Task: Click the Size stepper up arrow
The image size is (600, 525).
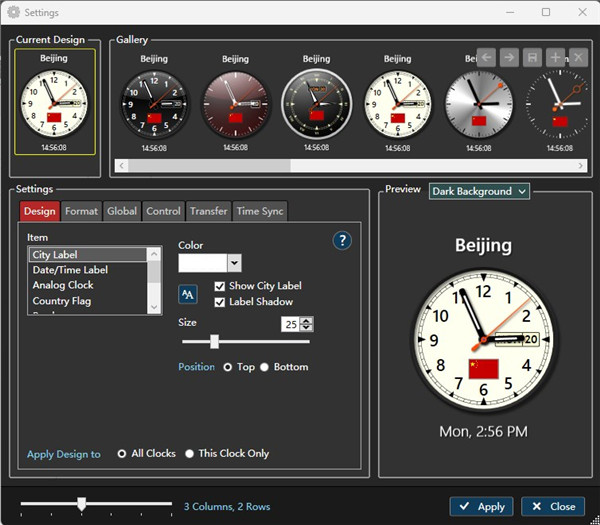Action: click(306, 320)
